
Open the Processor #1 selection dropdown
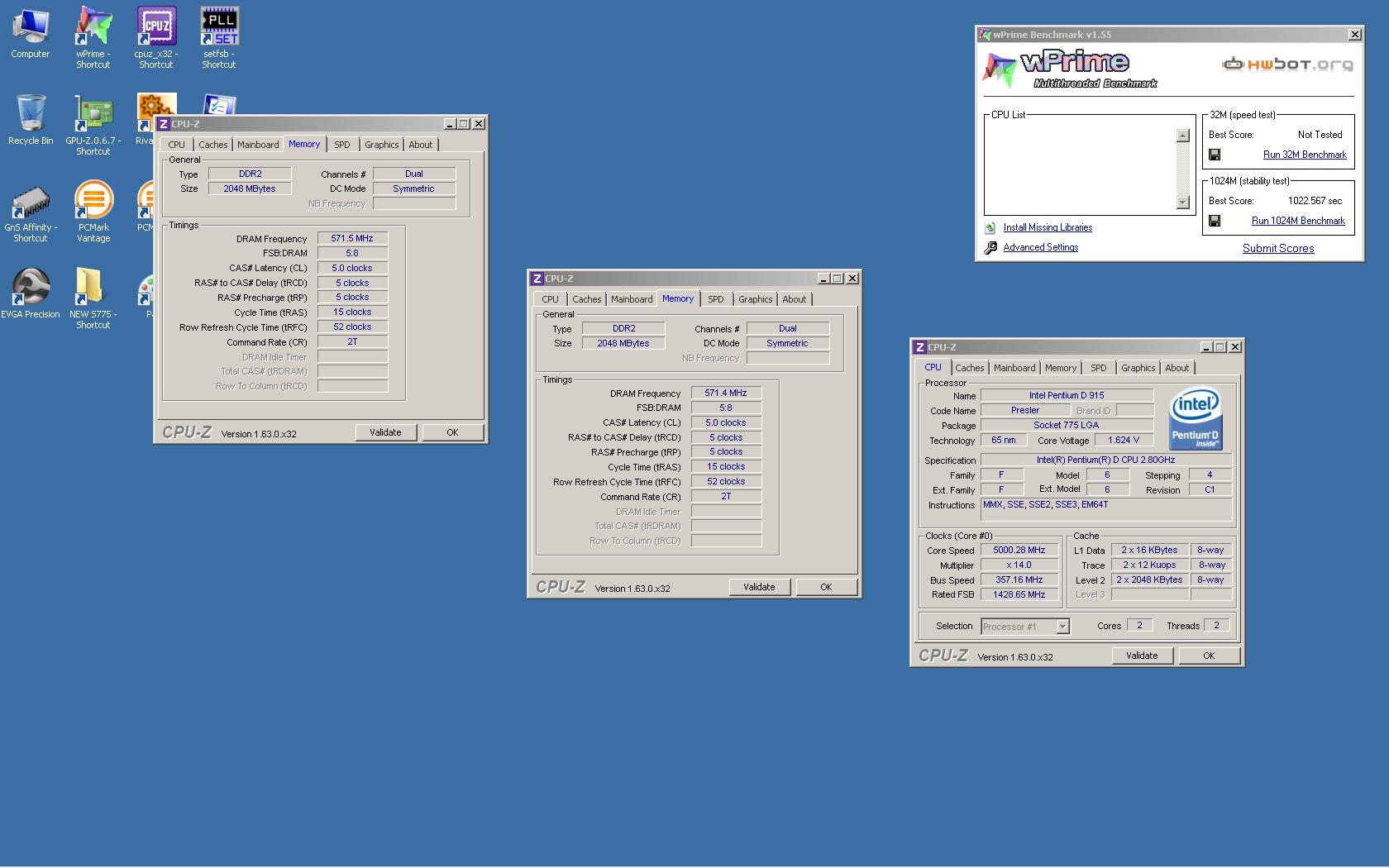(1025, 627)
